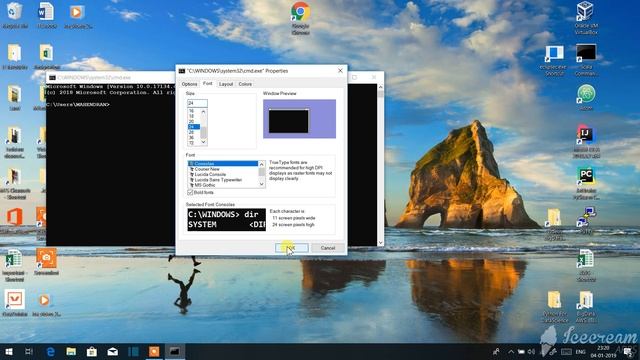This screenshot has width=640, height=360.
Task: Switch to the Options tab
Action: (x=189, y=84)
